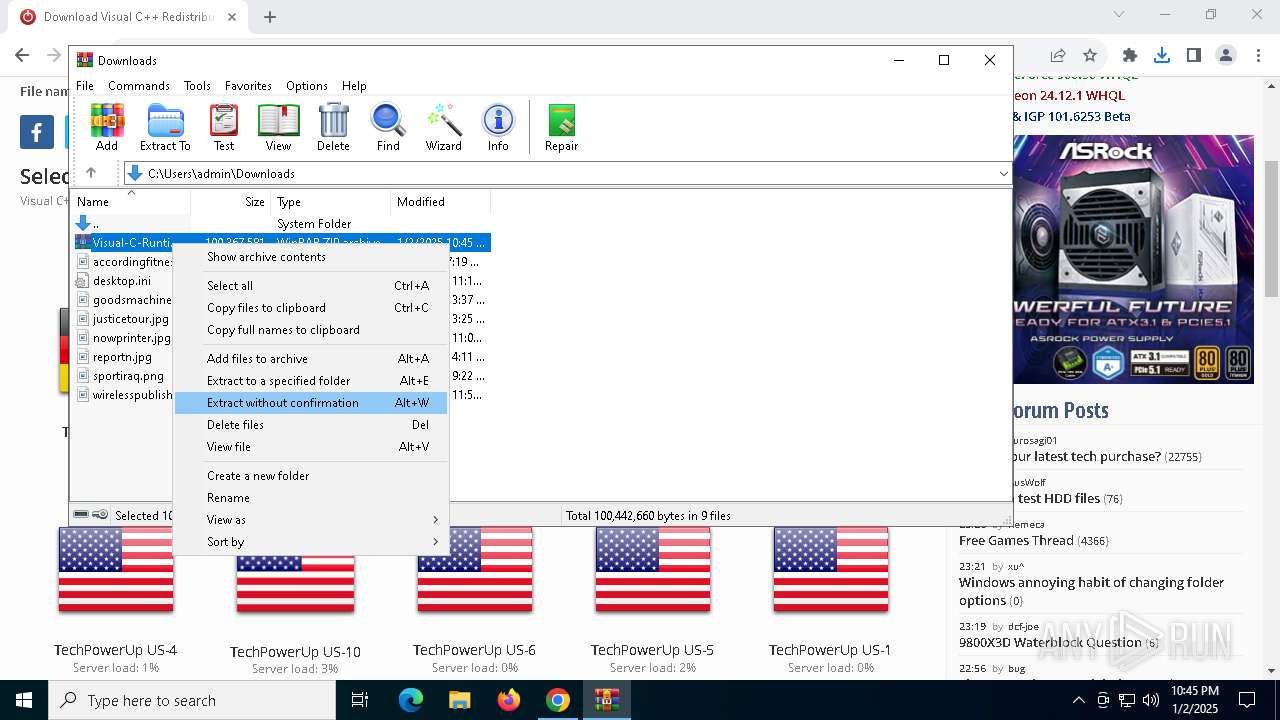The height and width of the screenshot is (720, 1280).
Task: Choose Copy full names to clipboard
Action: pyautogui.click(x=311, y=329)
